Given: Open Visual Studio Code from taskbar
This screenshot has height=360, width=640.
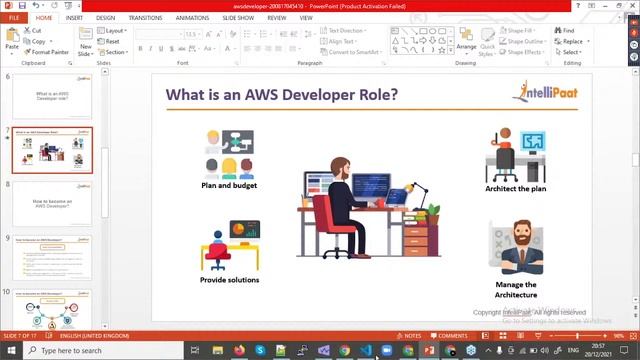Looking at the screenshot, I should tap(366, 350).
